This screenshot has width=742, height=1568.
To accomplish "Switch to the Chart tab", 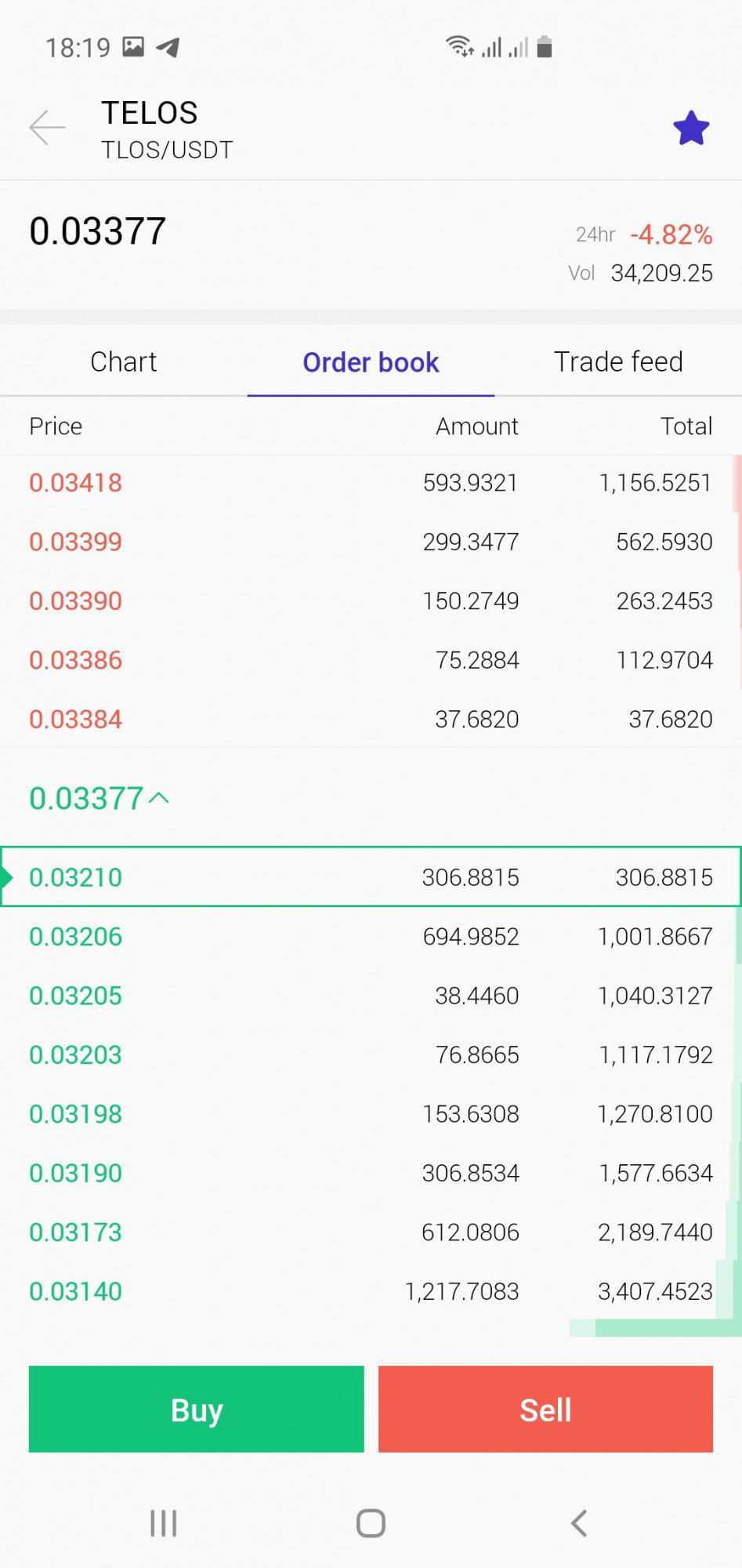I will 124,361.
